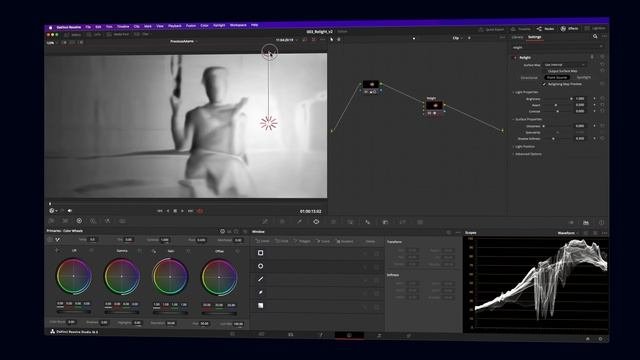The image size is (640, 360).
Task: Toggle the Nodes panel button
Action: click(546, 29)
